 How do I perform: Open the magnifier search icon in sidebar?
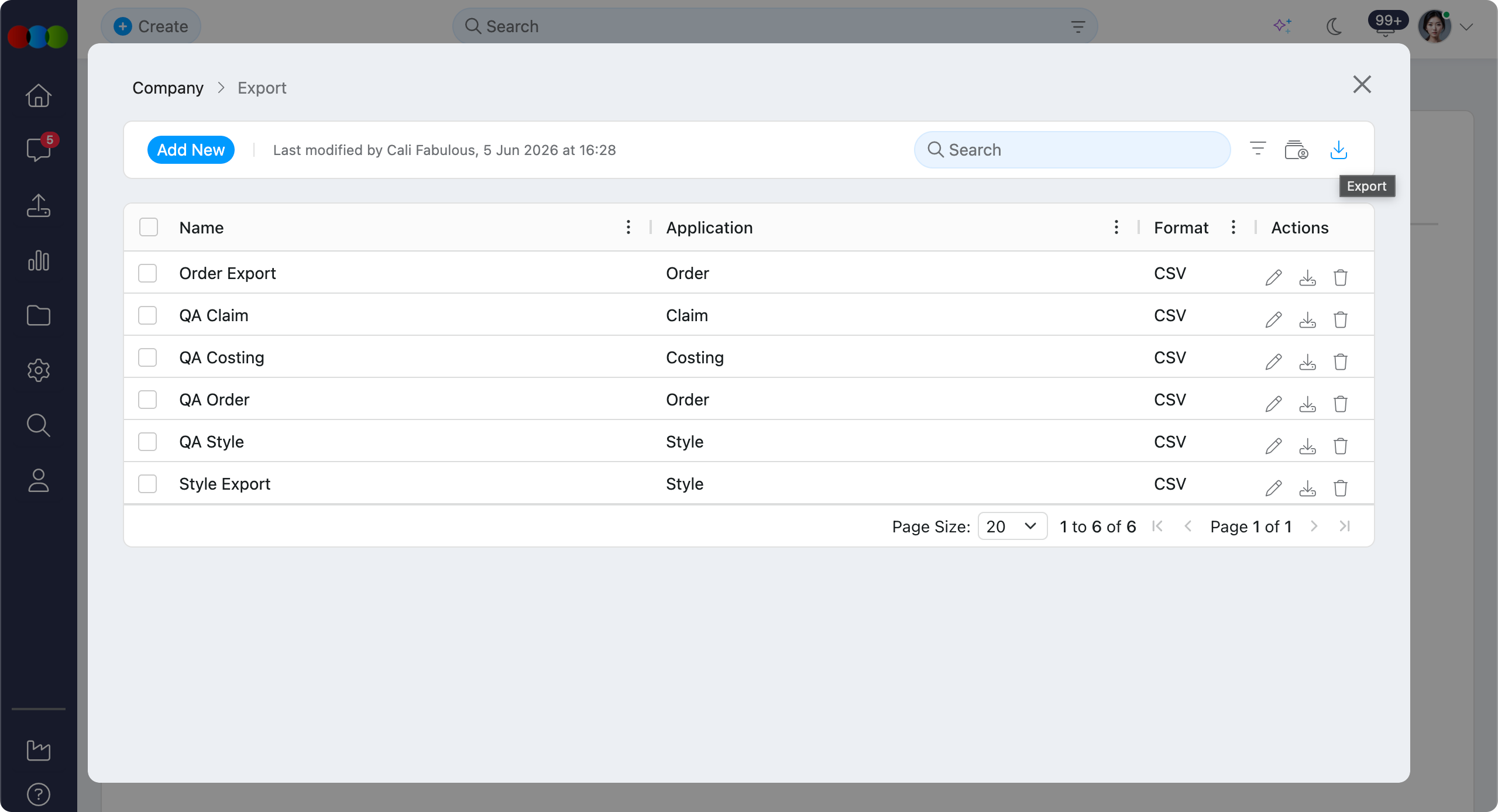(39, 425)
